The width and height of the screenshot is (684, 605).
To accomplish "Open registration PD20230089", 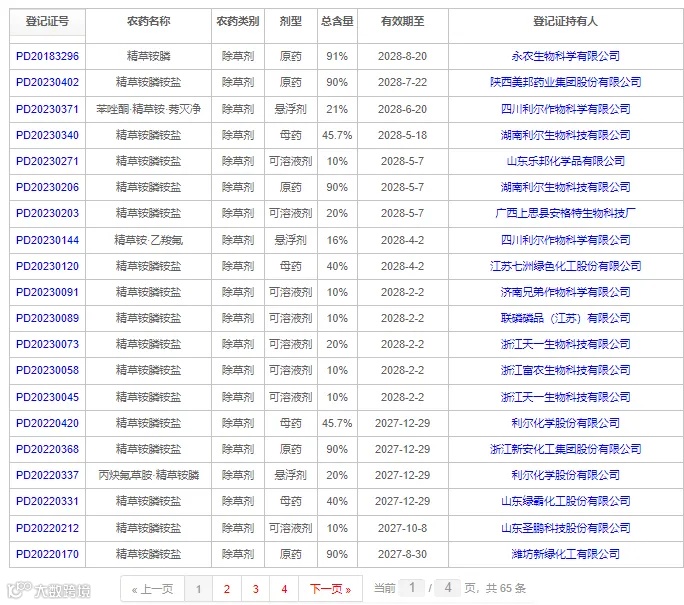I will pos(48,318).
